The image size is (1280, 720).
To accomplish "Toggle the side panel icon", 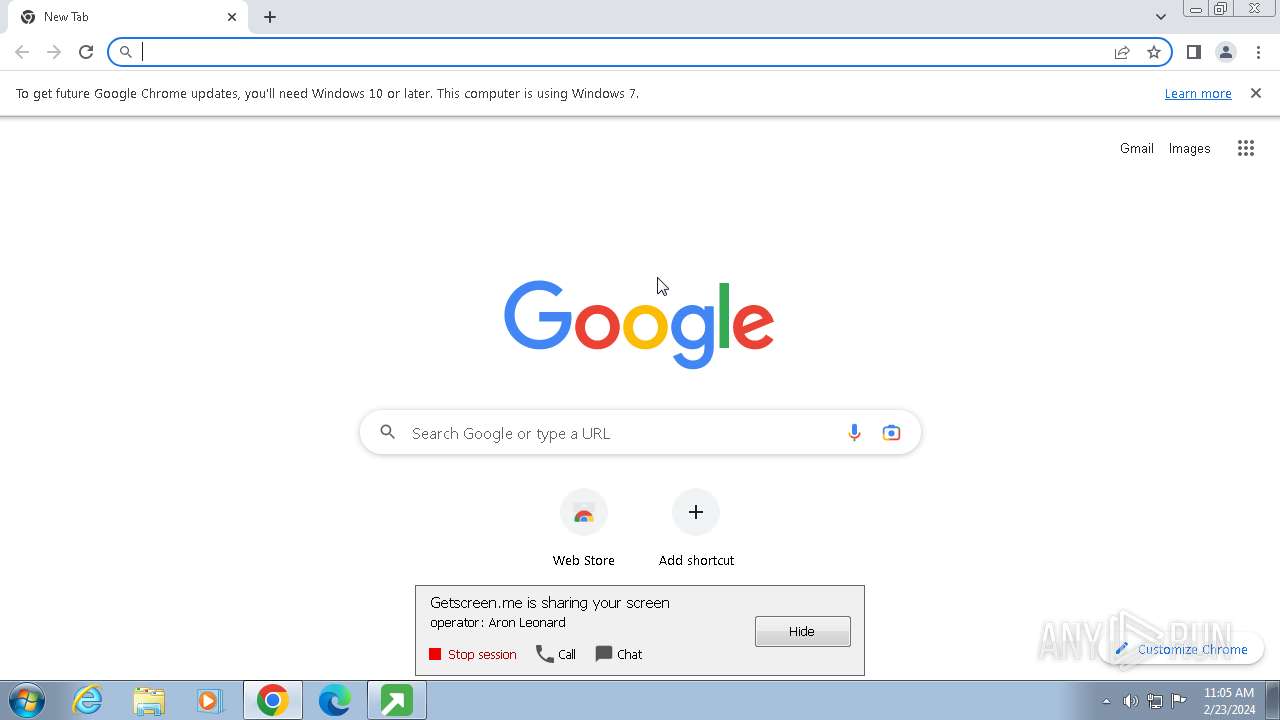I will 1194,52.
